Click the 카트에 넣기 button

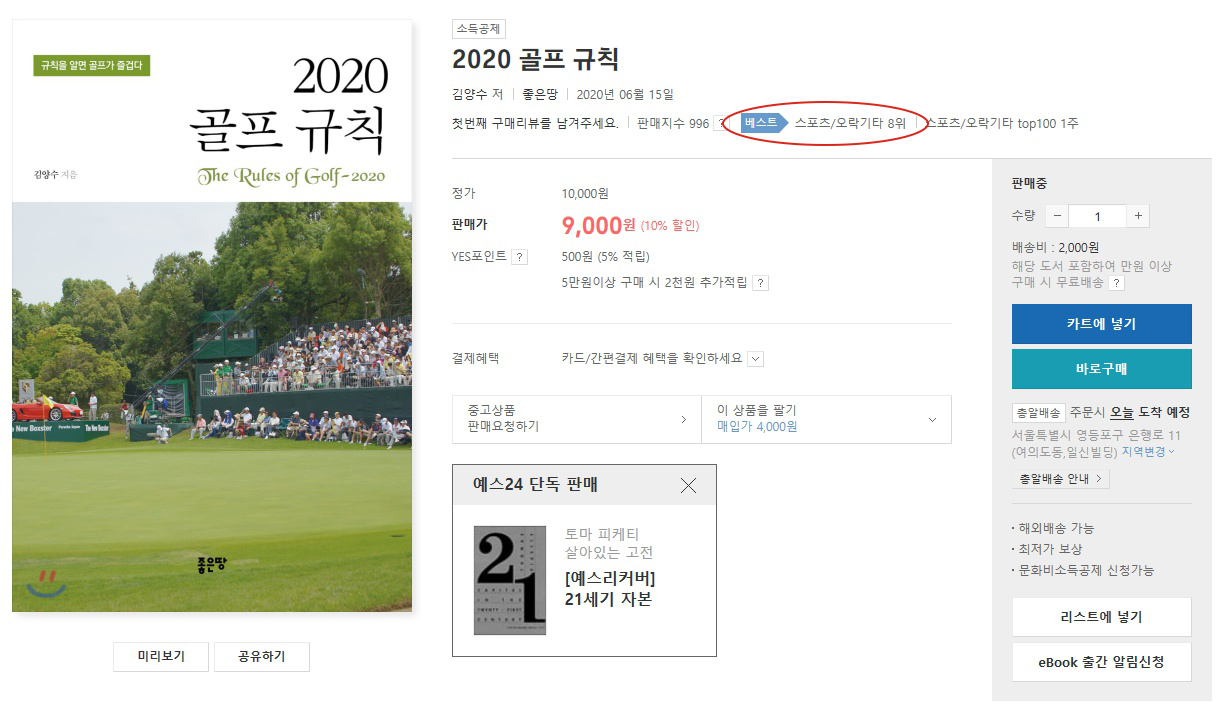(x=1101, y=324)
